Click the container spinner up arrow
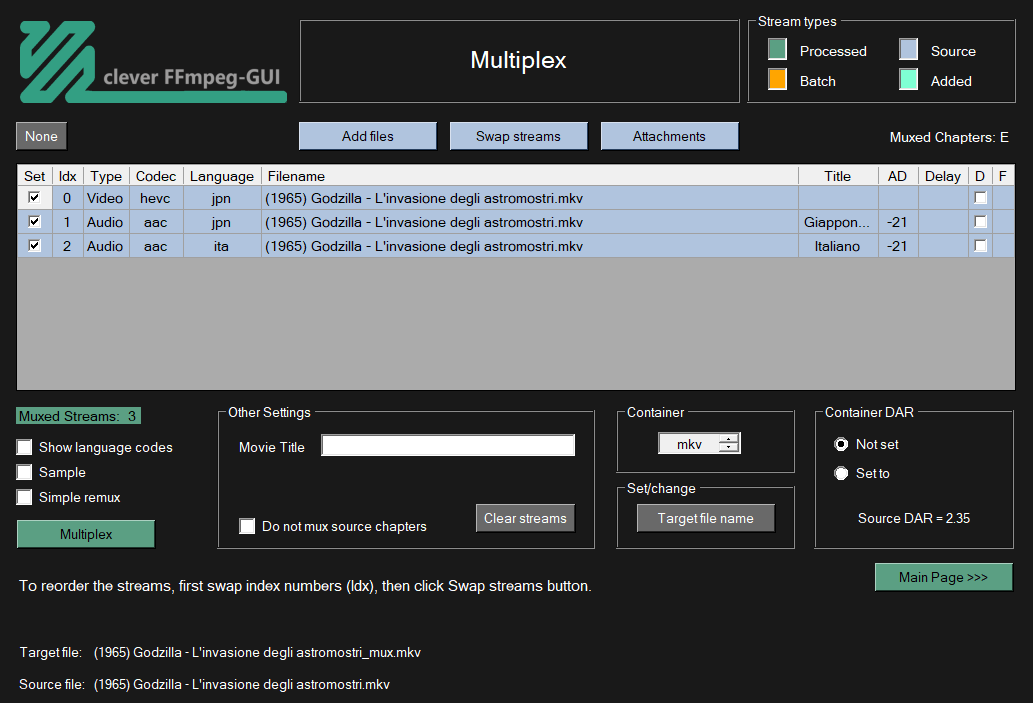This screenshot has height=703, width=1033. pos(729,440)
